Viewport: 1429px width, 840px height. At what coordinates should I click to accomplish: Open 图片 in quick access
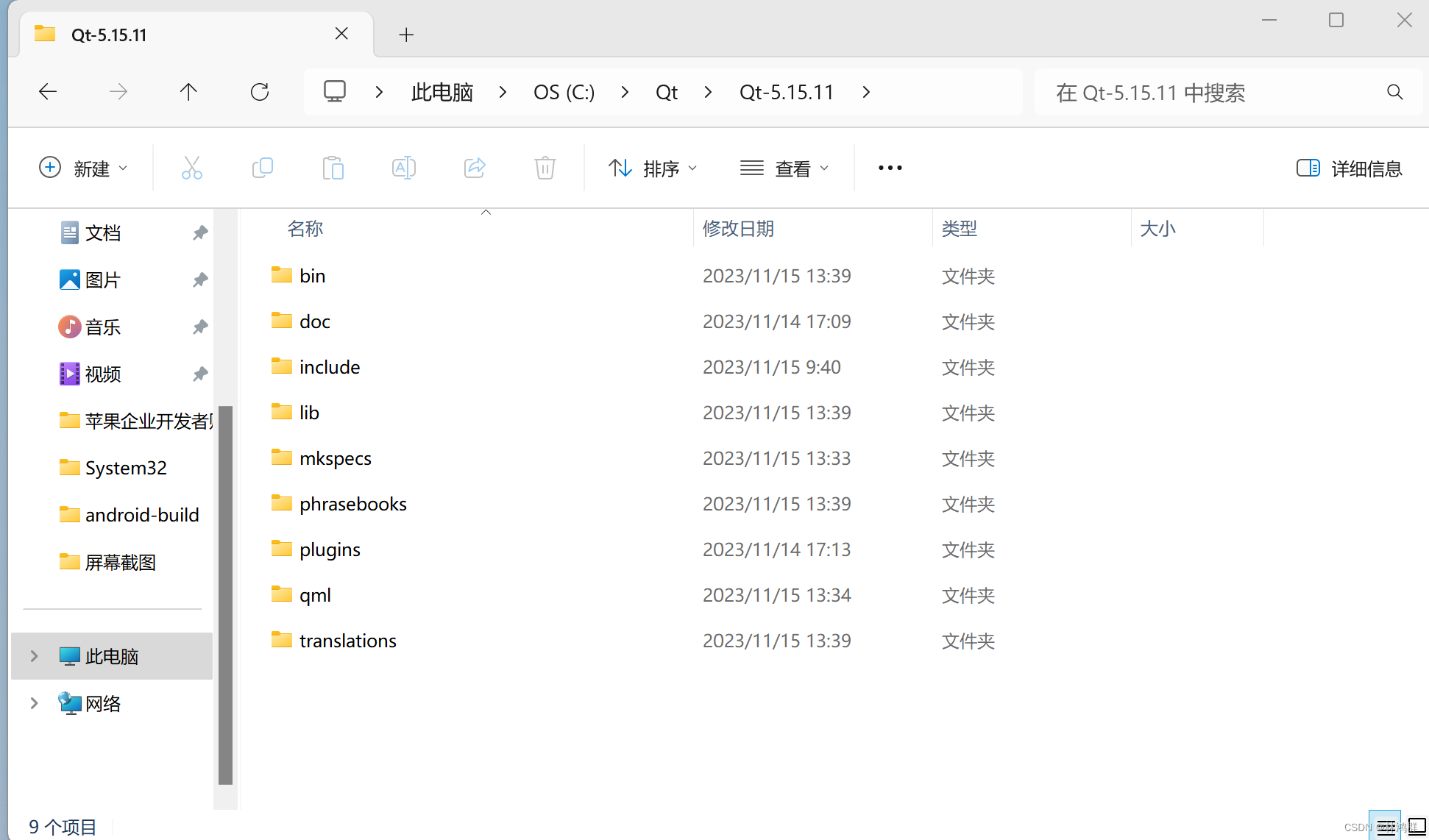(102, 280)
